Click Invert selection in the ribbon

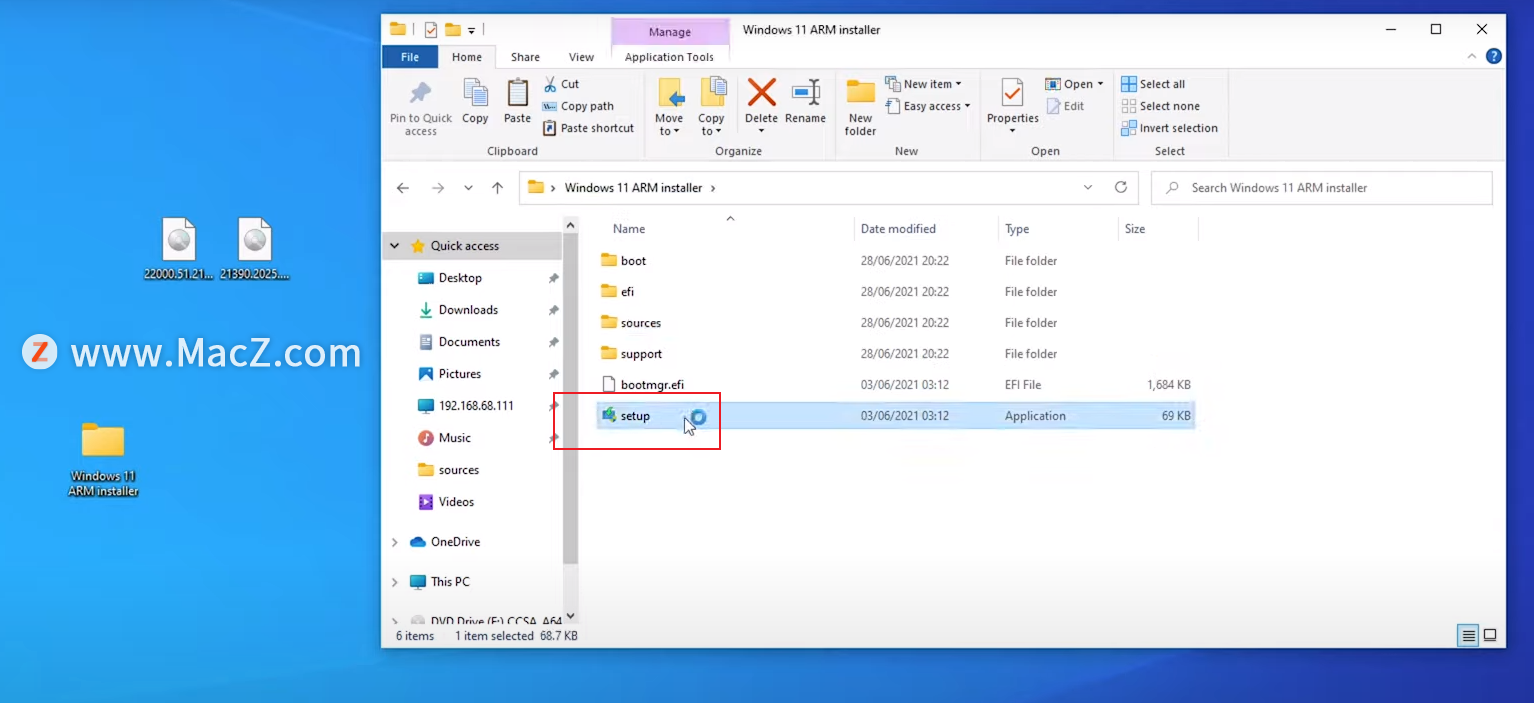pyautogui.click(x=1169, y=128)
